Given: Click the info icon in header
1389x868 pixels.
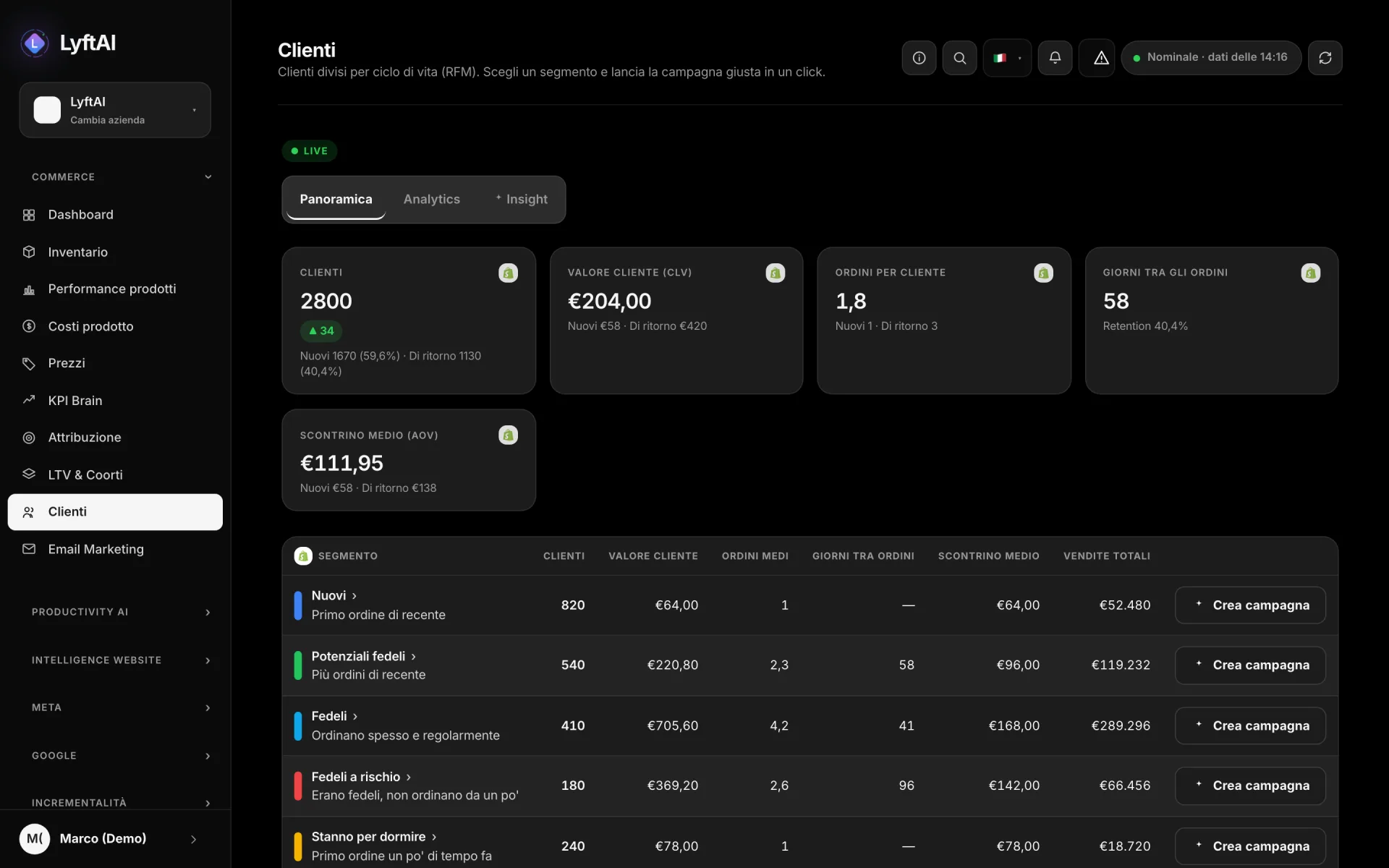Looking at the screenshot, I should pos(919,58).
